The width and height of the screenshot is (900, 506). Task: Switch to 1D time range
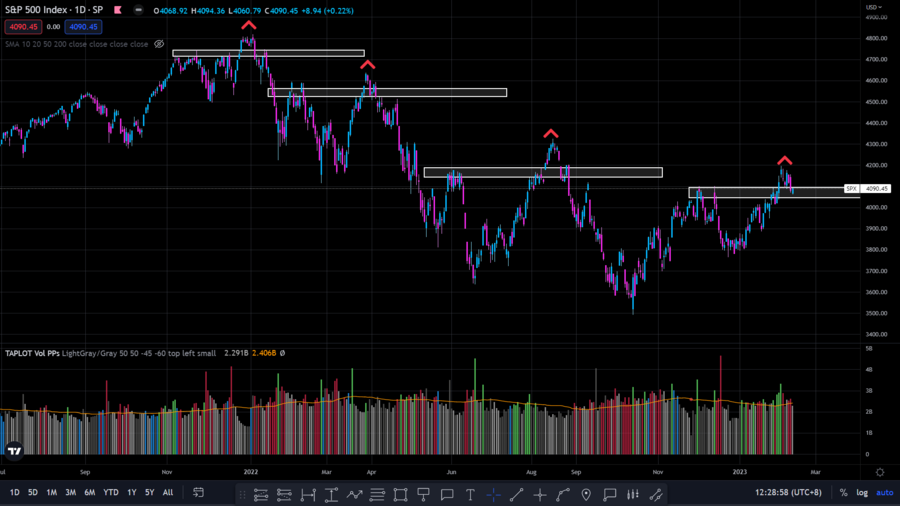14,492
